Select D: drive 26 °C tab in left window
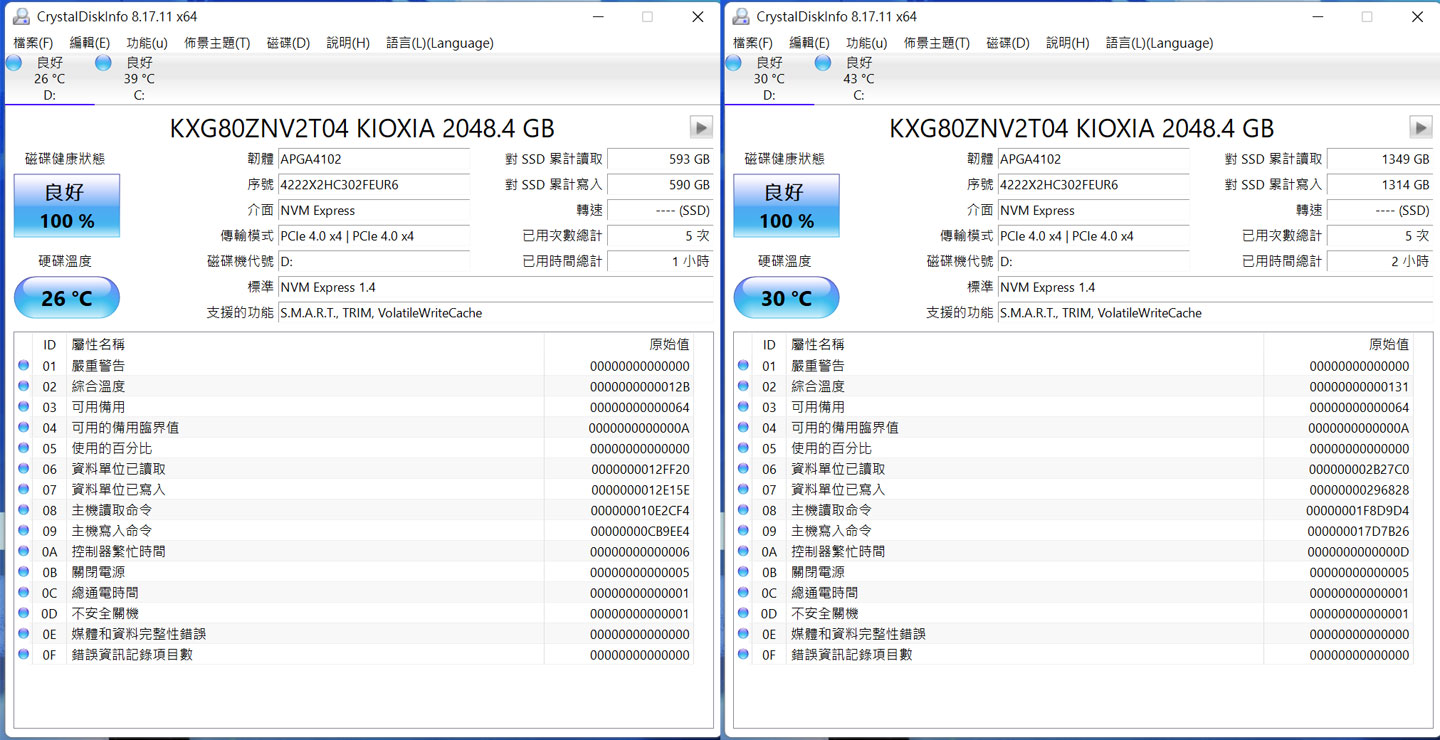The width and height of the screenshot is (1440, 740). (49, 78)
